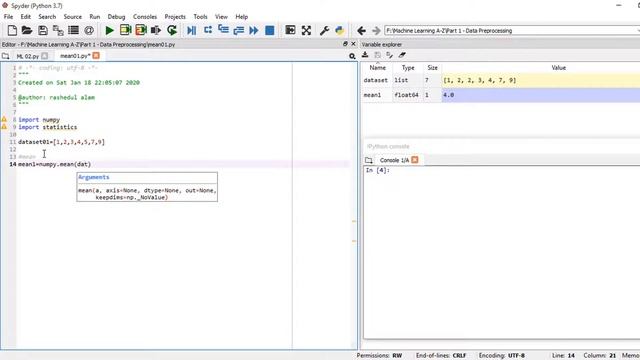This screenshot has height=360, width=640.
Task: Continue execution until next breakpoint
Action: (x=253, y=30)
